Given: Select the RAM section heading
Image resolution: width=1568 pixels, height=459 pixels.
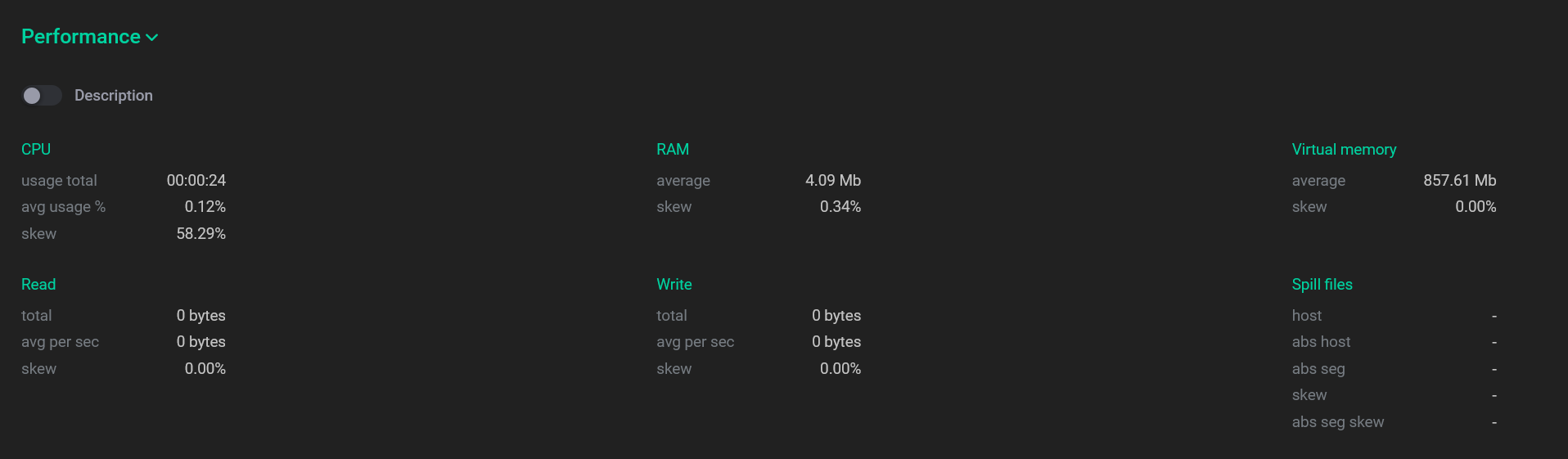Looking at the screenshot, I should (673, 150).
